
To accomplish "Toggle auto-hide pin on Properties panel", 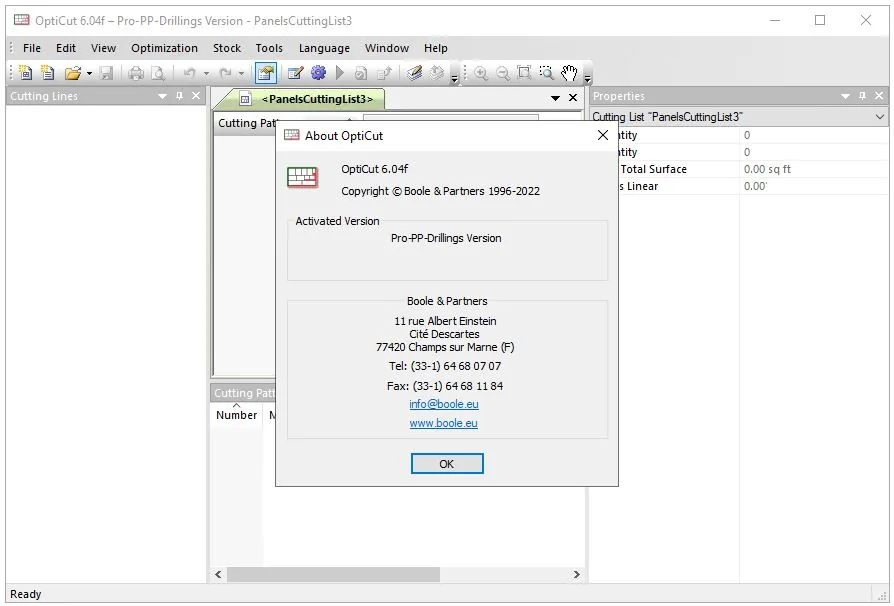I will point(863,96).
